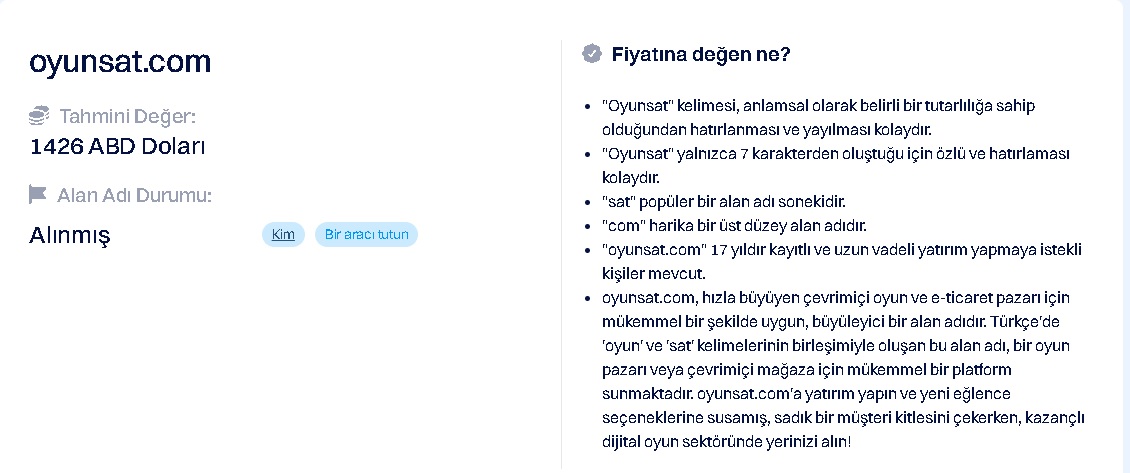
Task: Click the vertical divider between panels
Action: pyautogui.click(x=561, y=254)
